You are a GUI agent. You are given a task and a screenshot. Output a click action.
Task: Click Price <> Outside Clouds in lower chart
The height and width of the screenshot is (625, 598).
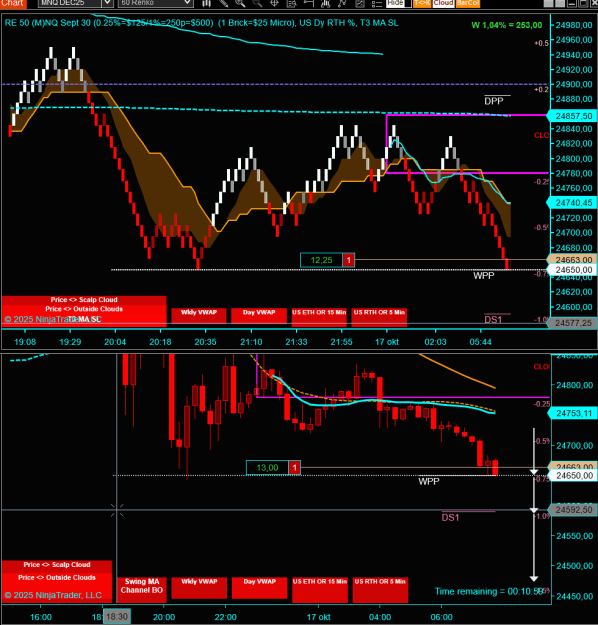tap(57, 578)
